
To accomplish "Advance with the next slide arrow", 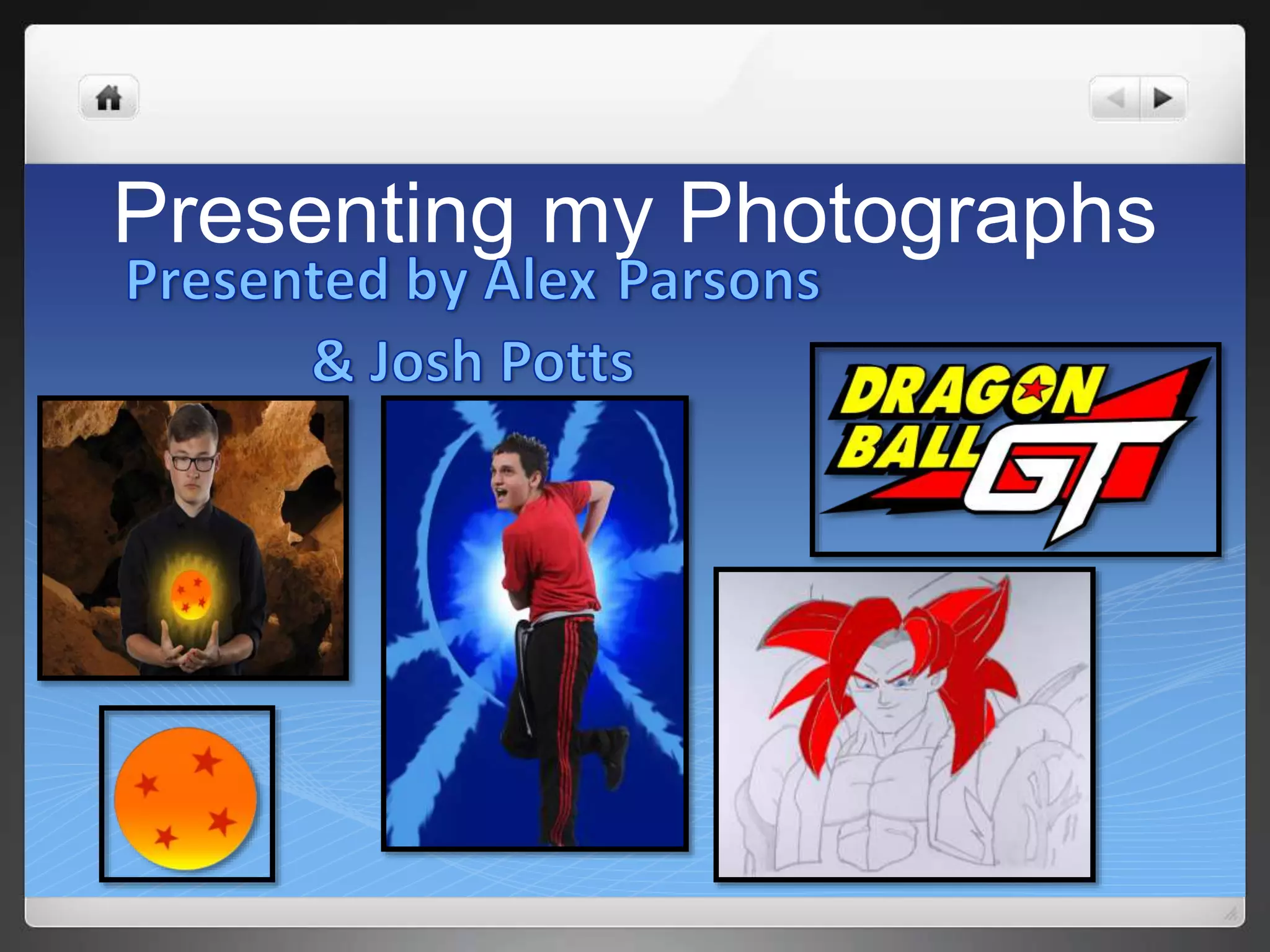I will pos(1162,99).
